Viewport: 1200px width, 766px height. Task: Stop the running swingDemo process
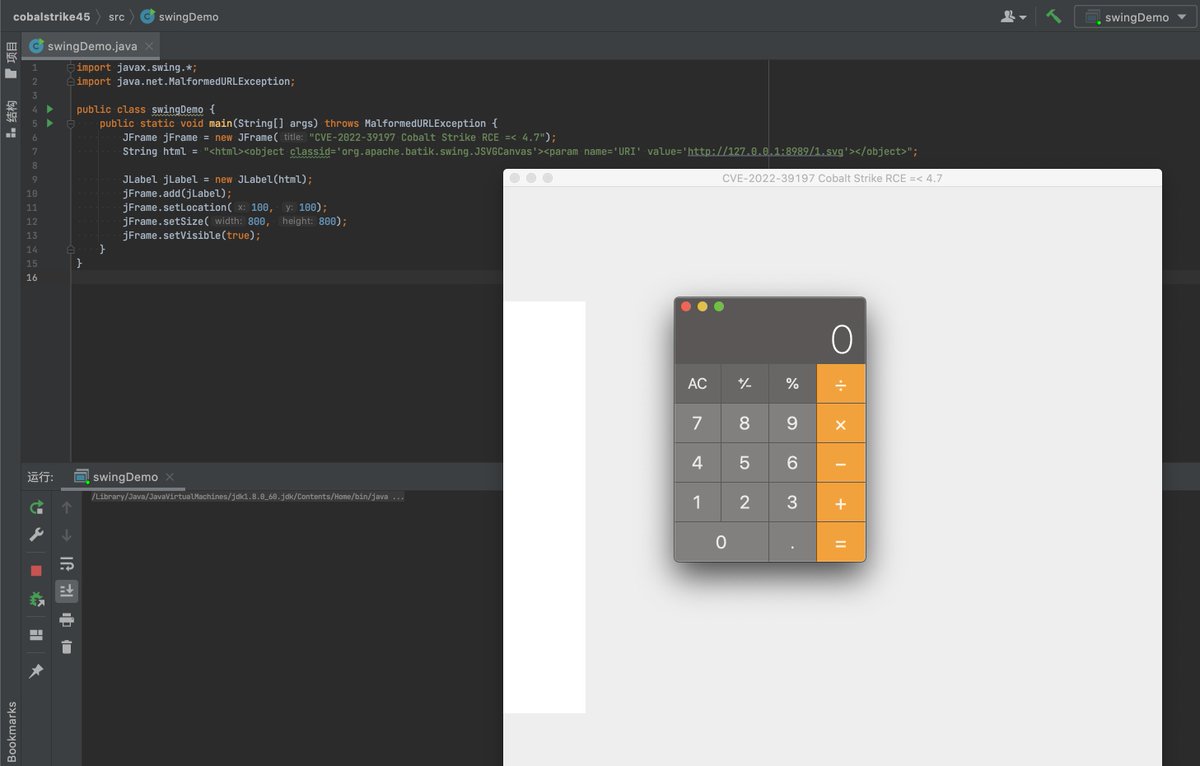[x=36, y=571]
